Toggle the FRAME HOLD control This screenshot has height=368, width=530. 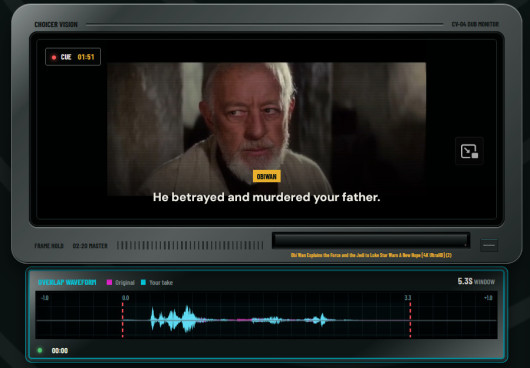pyautogui.click(x=49, y=246)
